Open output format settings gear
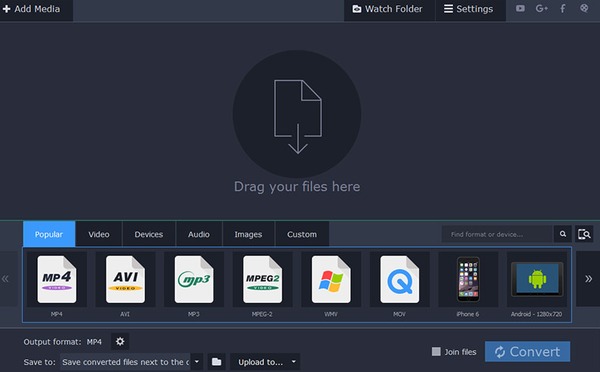600x372 pixels. tap(120, 341)
